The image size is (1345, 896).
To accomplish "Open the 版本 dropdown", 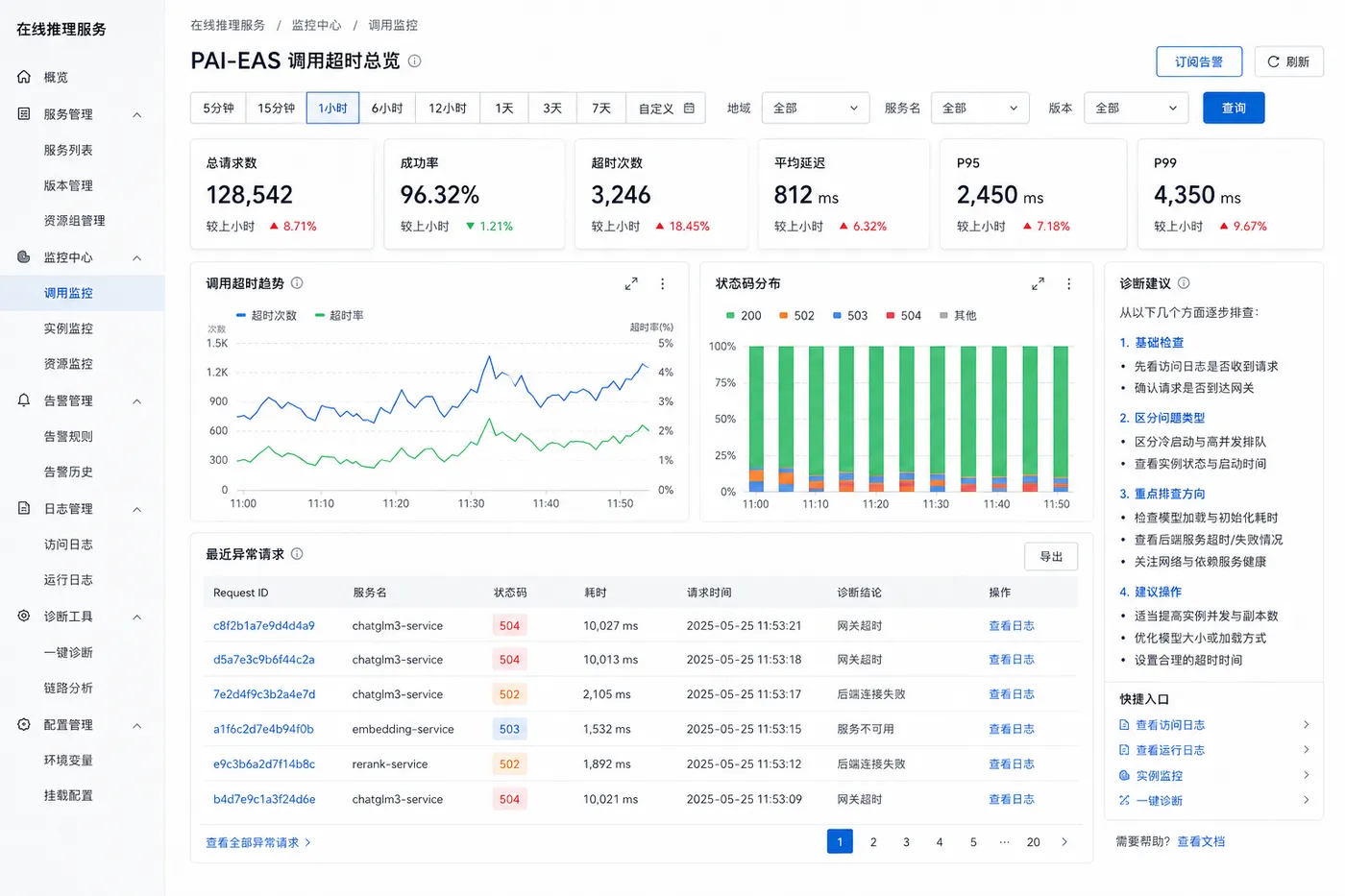I will pos(1137,109).
